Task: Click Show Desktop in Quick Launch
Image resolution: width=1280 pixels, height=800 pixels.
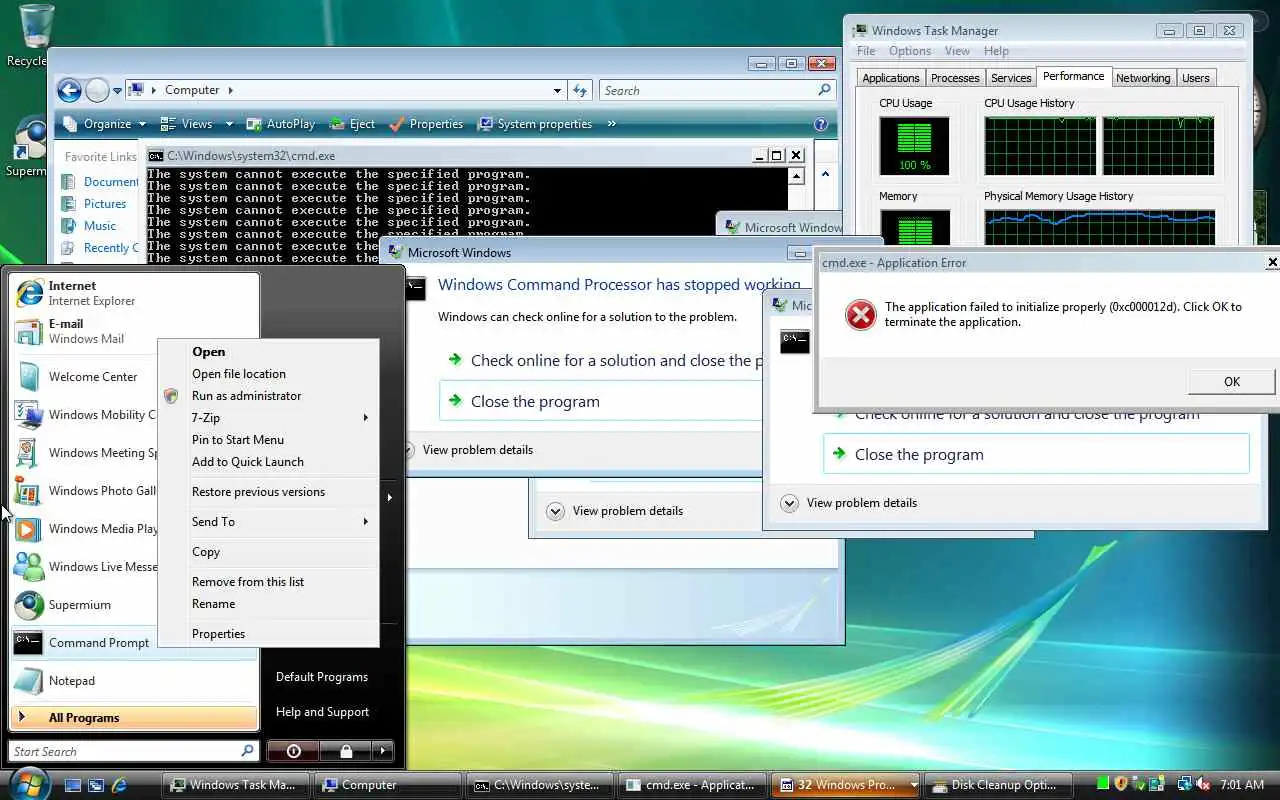Action: (x=73, y=785)
